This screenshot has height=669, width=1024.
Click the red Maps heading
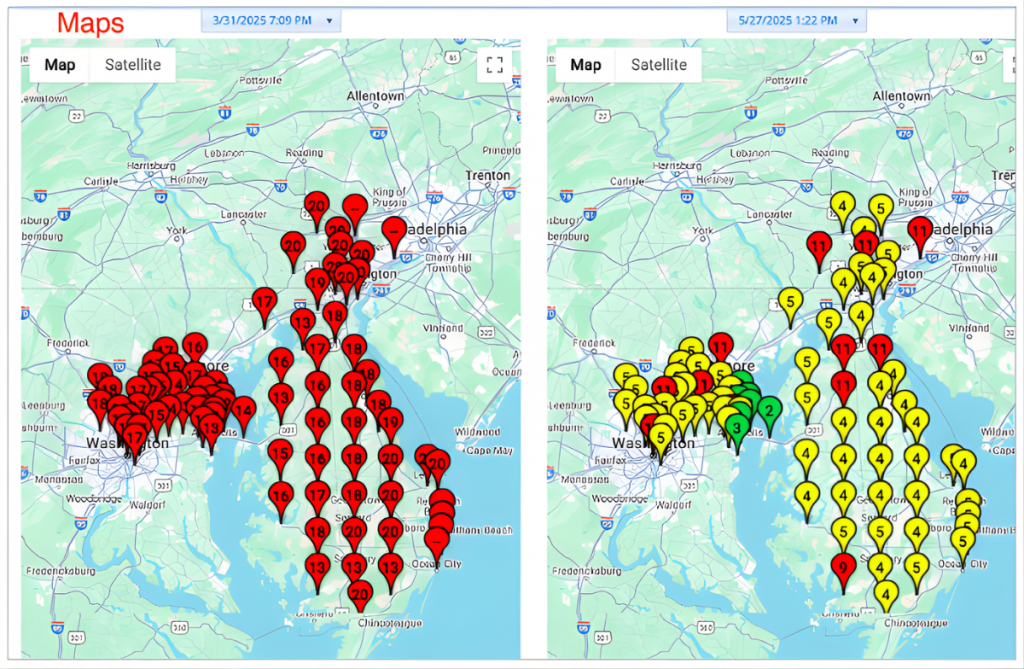[88, 23]
